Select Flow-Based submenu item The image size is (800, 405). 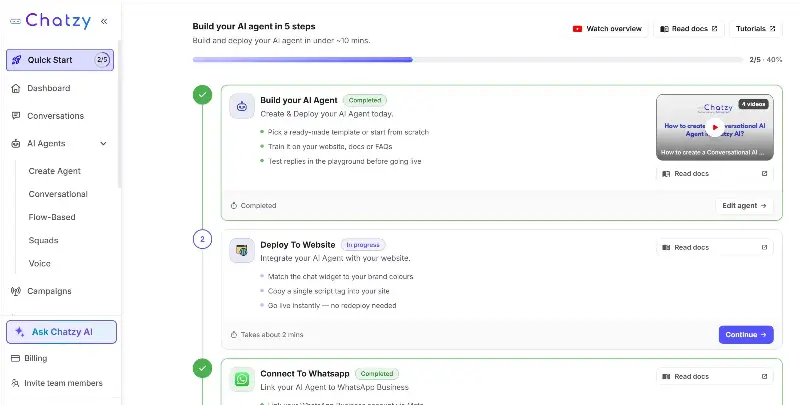point(52,217)
